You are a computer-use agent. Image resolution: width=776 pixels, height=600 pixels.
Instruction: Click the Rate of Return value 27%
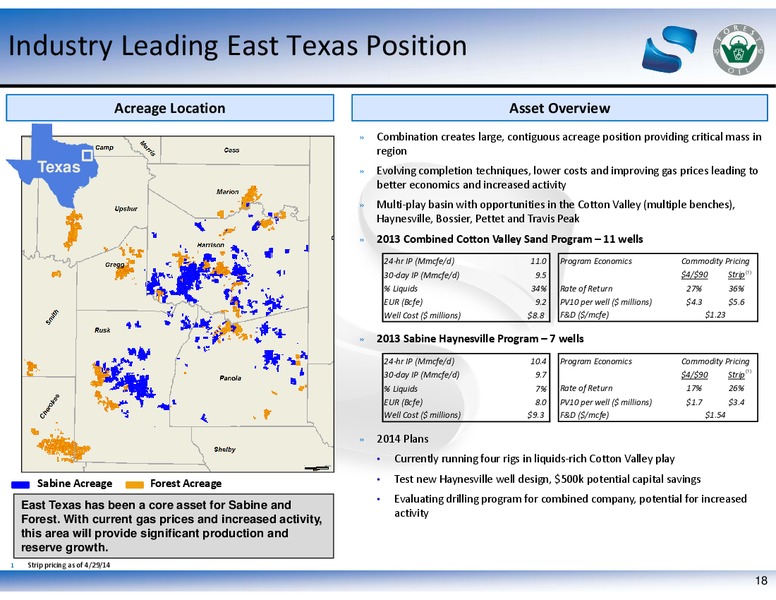694,289
